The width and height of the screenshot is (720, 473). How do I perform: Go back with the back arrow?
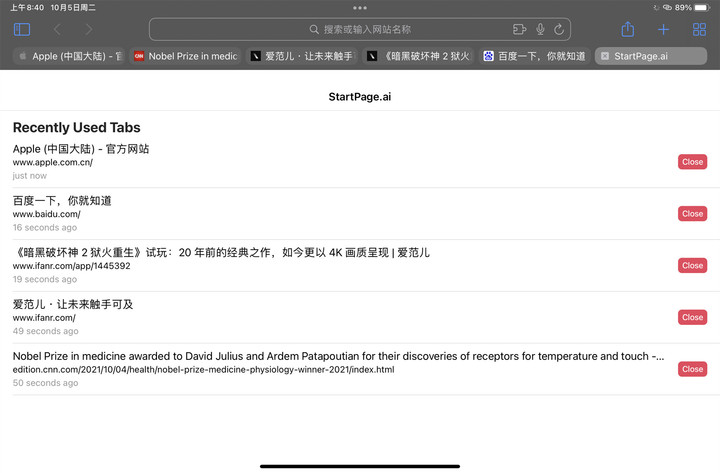[57, 30]
